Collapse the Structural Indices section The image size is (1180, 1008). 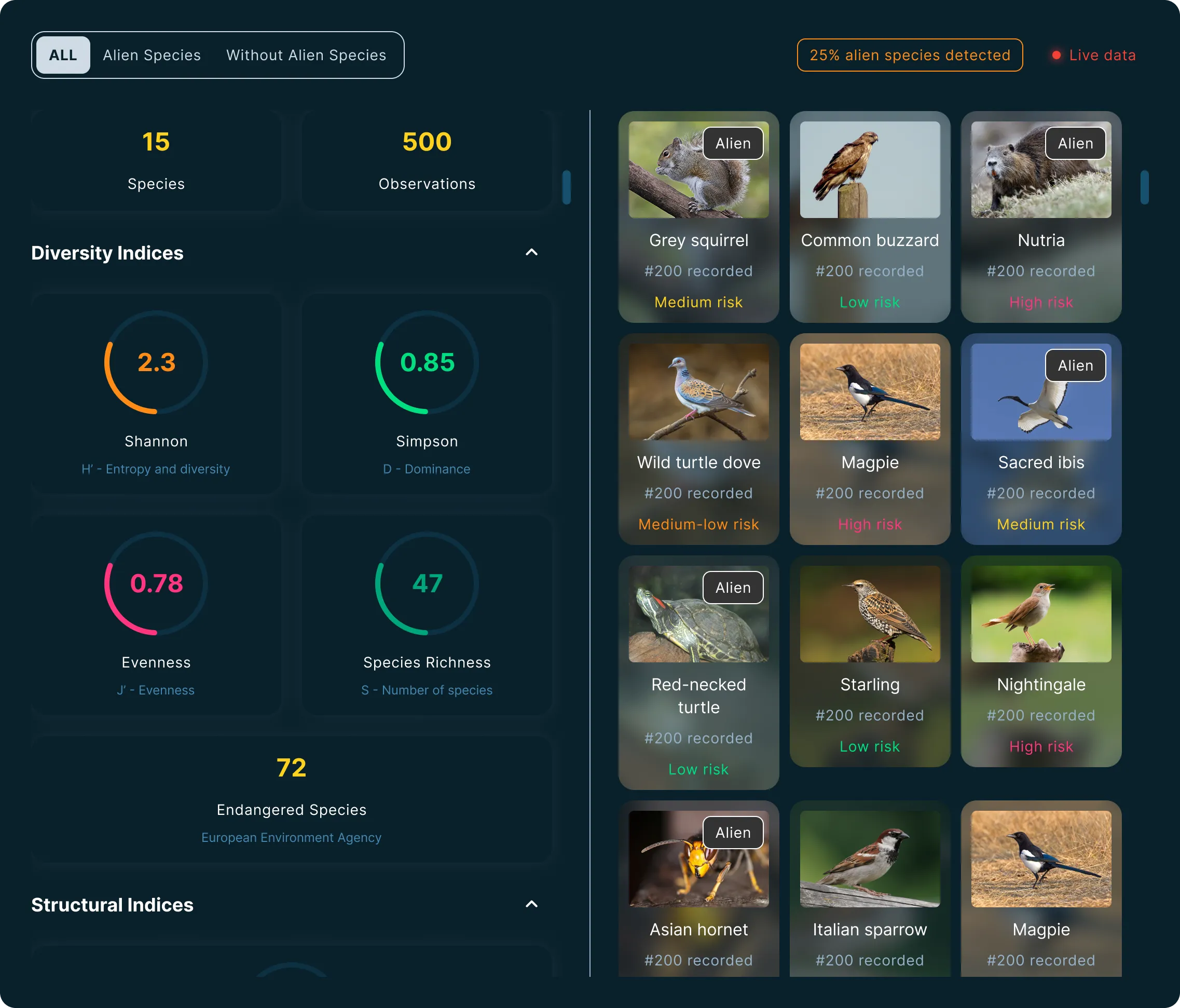pyautogui.click(x=531, y=904)
